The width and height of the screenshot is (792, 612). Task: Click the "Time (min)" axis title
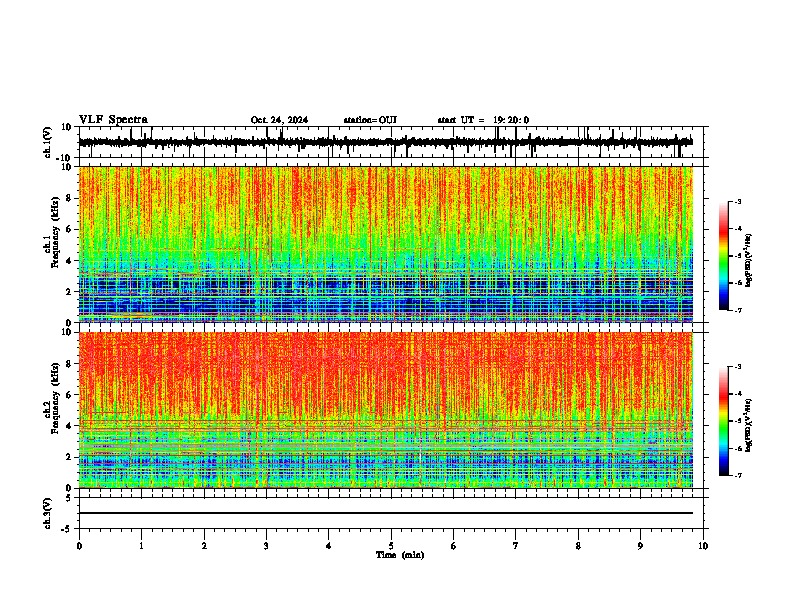[x=400, y=555]
